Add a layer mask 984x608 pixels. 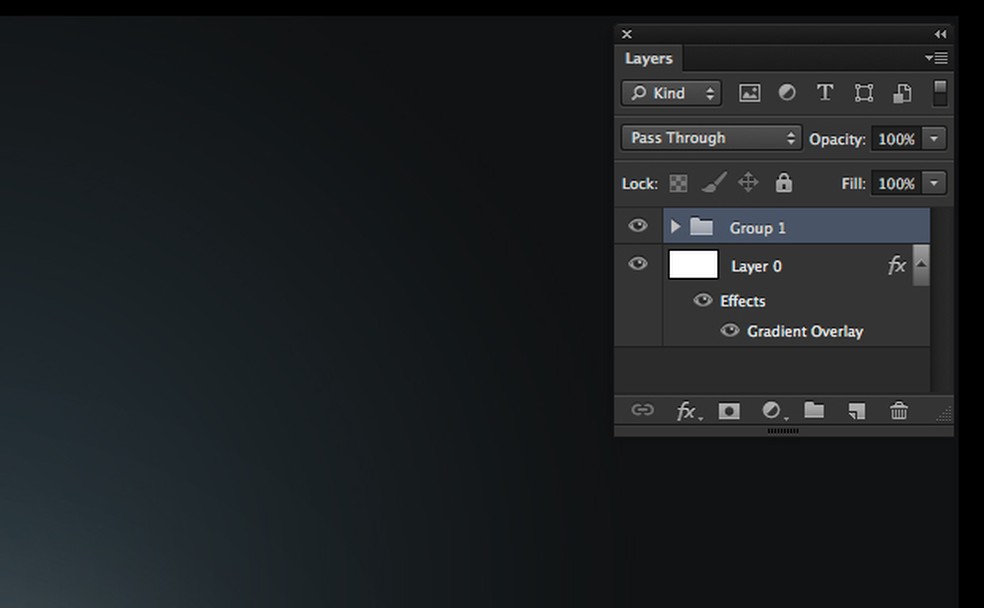(x=729, y=411)
